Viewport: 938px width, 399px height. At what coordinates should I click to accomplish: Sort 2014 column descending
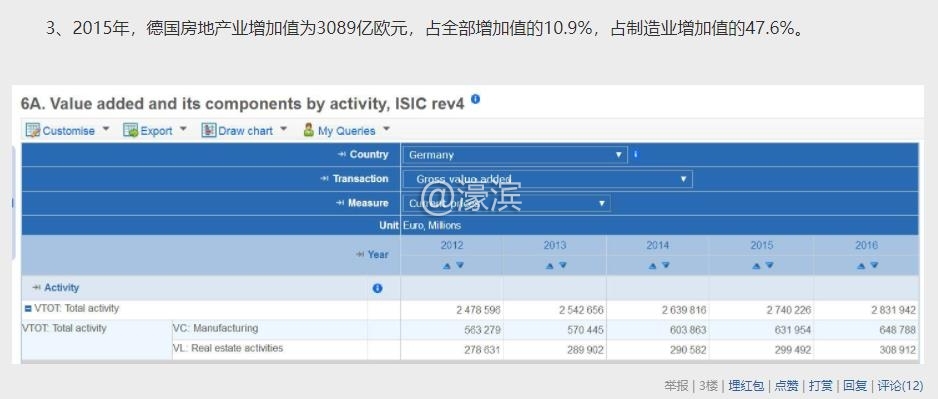(666, 266)
